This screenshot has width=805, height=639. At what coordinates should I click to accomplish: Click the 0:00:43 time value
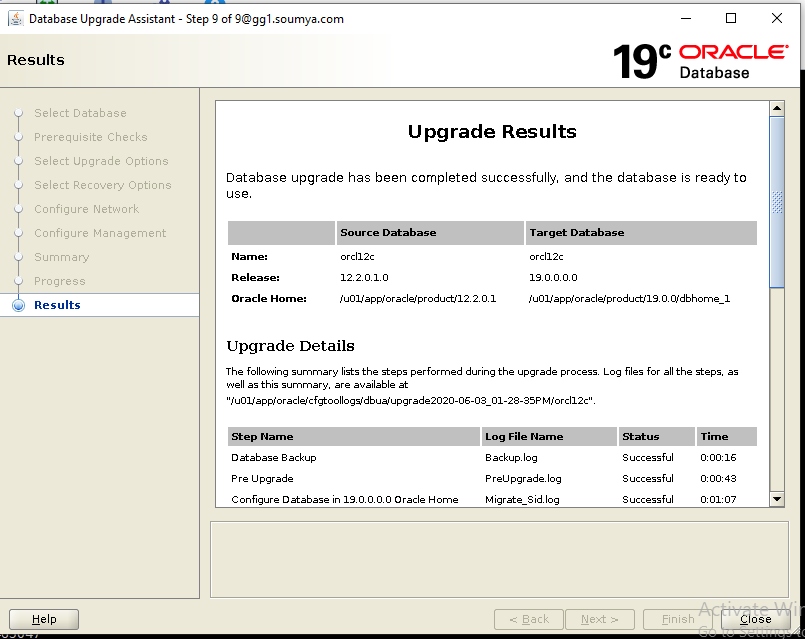coord(718,478)
